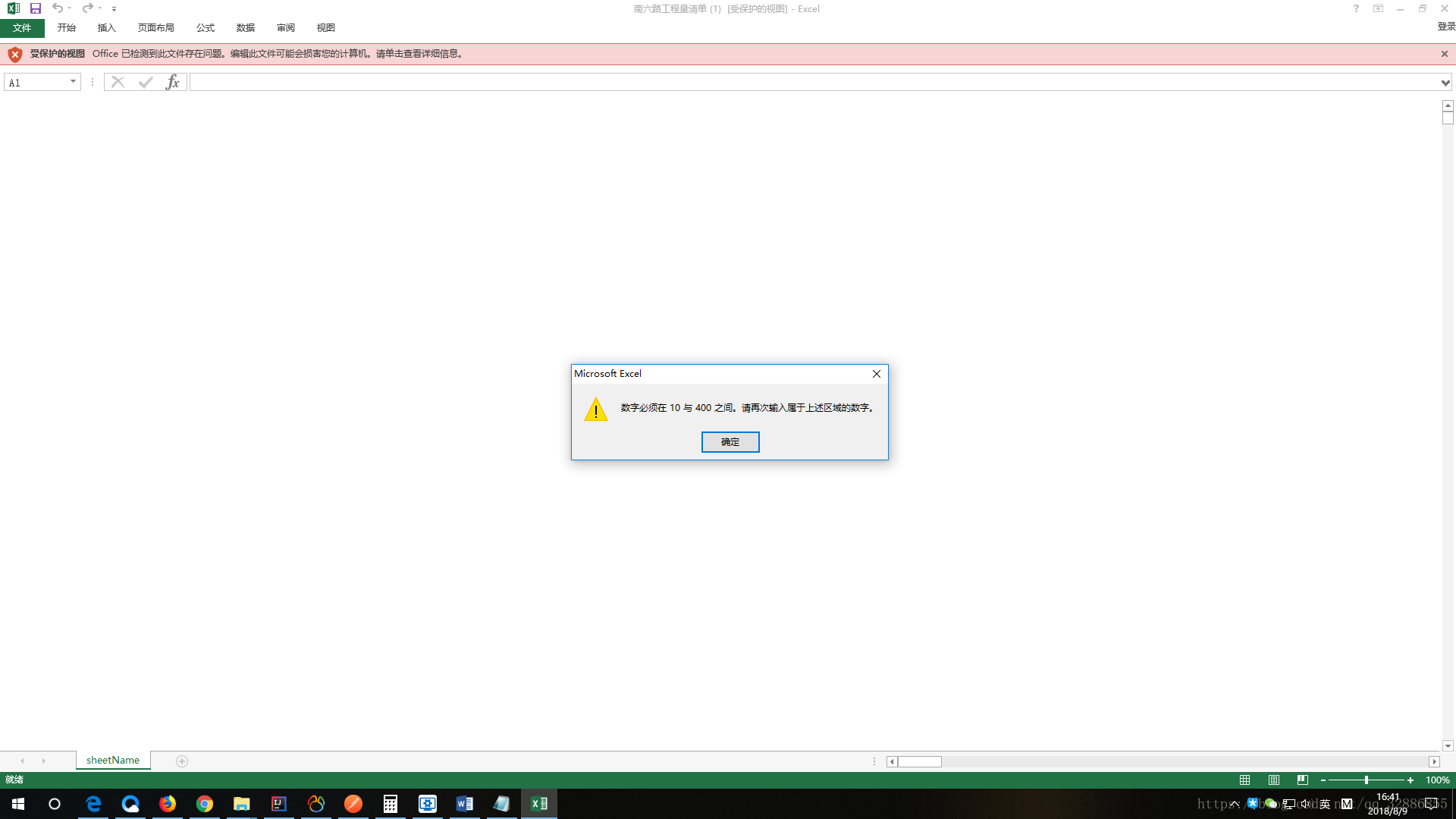The height and width of the screenshot is (819, 1456).
Task: Click the formula bar Cancel X icon
Action: [x=118, y=82]
